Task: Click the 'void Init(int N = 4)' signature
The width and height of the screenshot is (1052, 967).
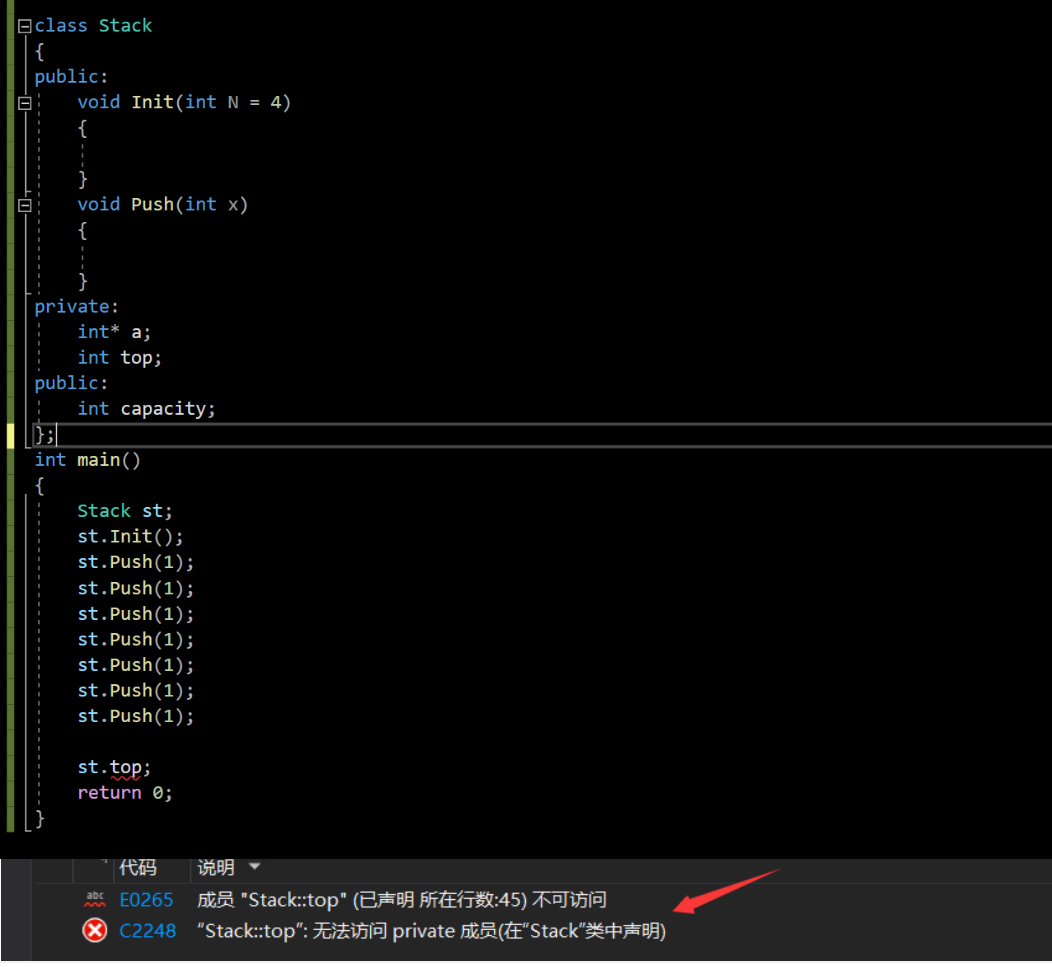Action: [184, 102]
